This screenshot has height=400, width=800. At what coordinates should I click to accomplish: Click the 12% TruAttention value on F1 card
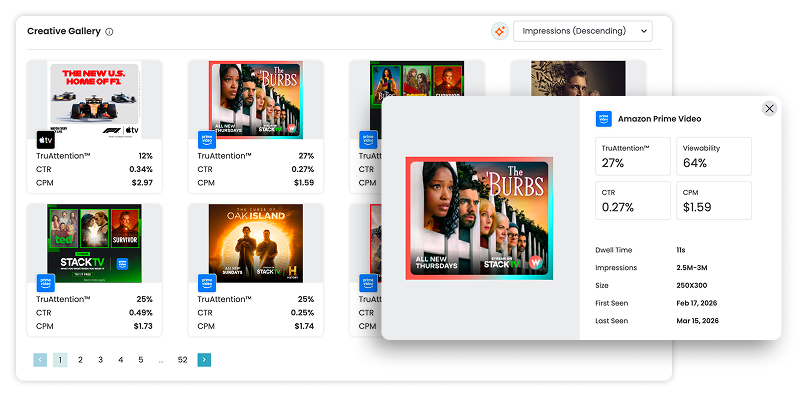click(x=145, y=156)
